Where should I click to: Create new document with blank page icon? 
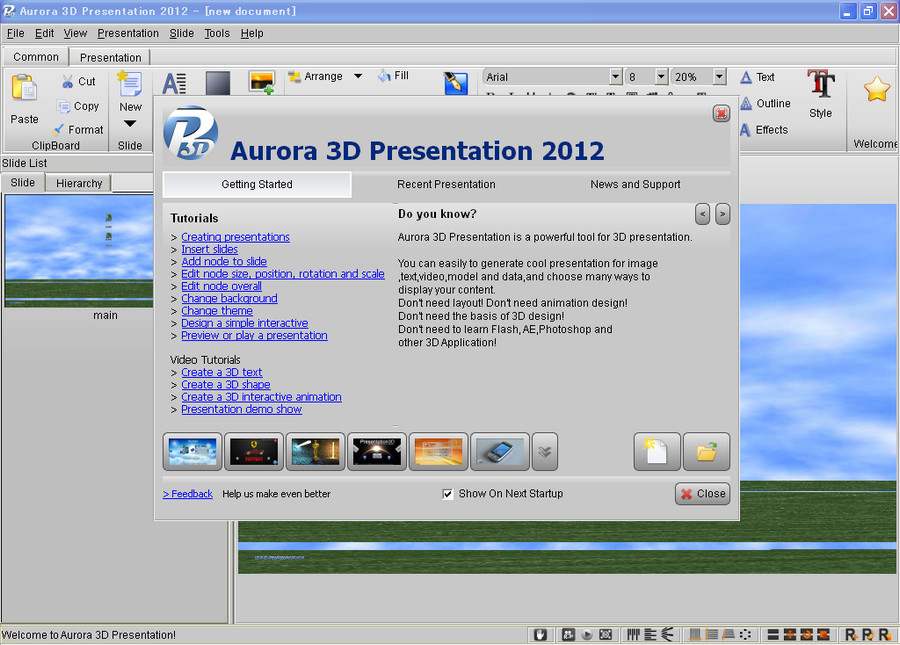point(657,452)
